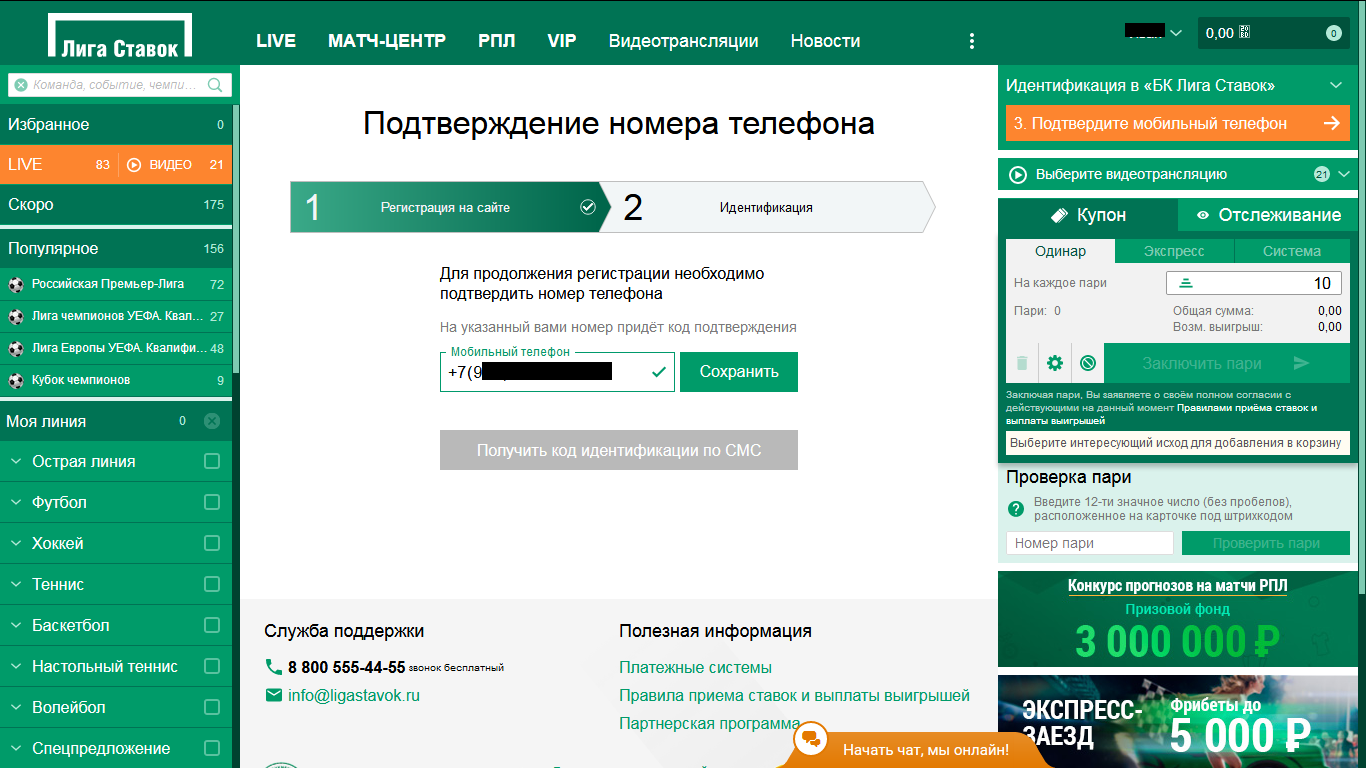Click play icon by Выберите видеотрансляцию

[x=1018, y=174]
